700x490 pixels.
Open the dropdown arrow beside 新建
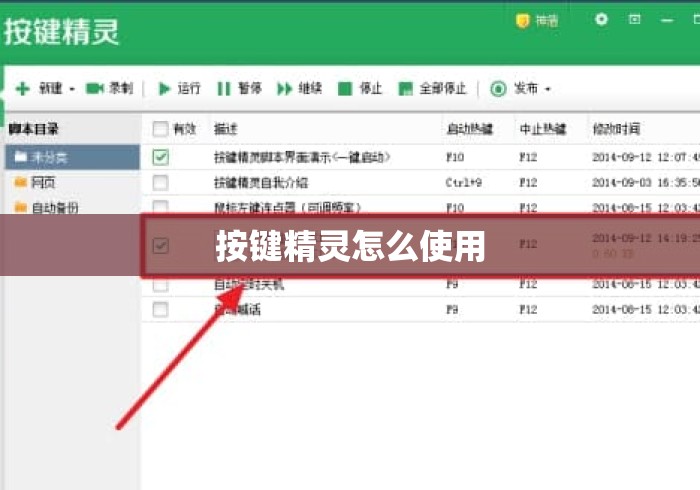click(x=72, y=89)
